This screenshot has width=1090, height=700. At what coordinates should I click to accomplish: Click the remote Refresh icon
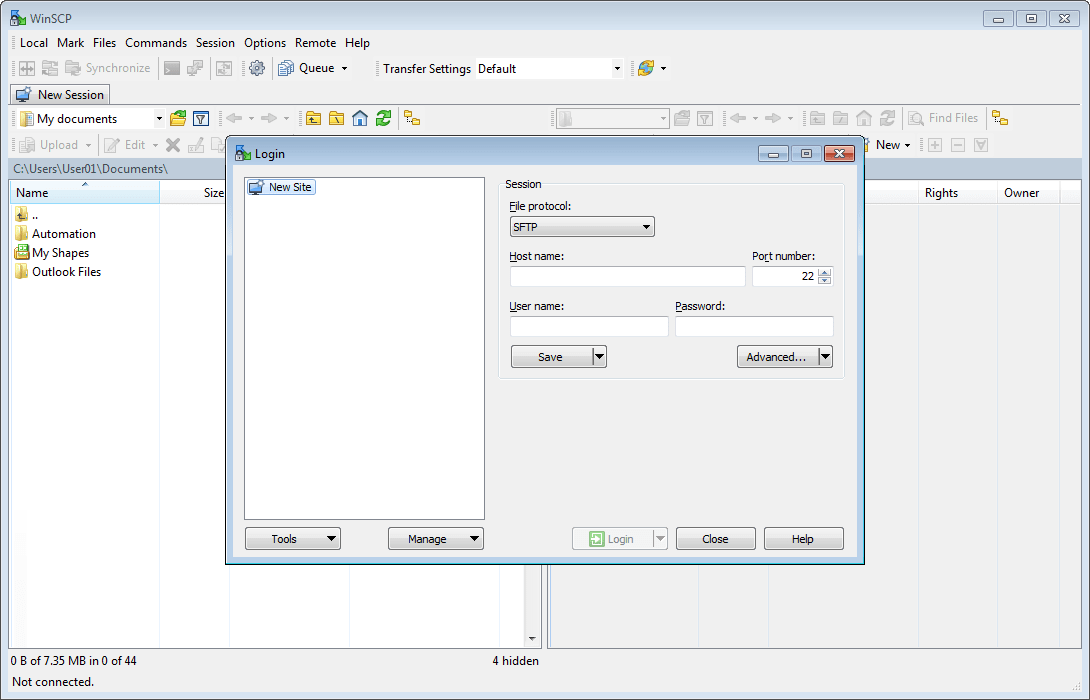tap(887, 118)
